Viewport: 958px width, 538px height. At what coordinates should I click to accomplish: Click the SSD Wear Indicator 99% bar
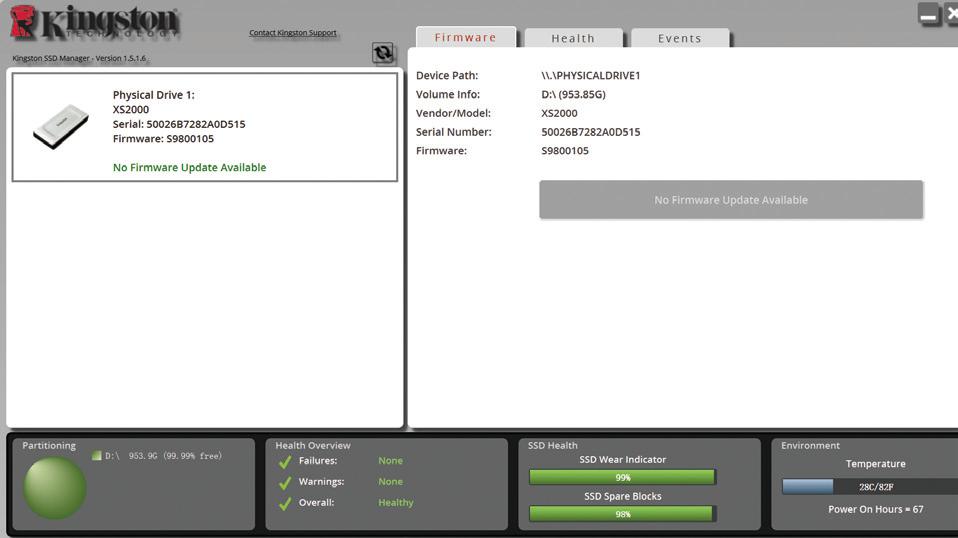click(x=622, y=477)
